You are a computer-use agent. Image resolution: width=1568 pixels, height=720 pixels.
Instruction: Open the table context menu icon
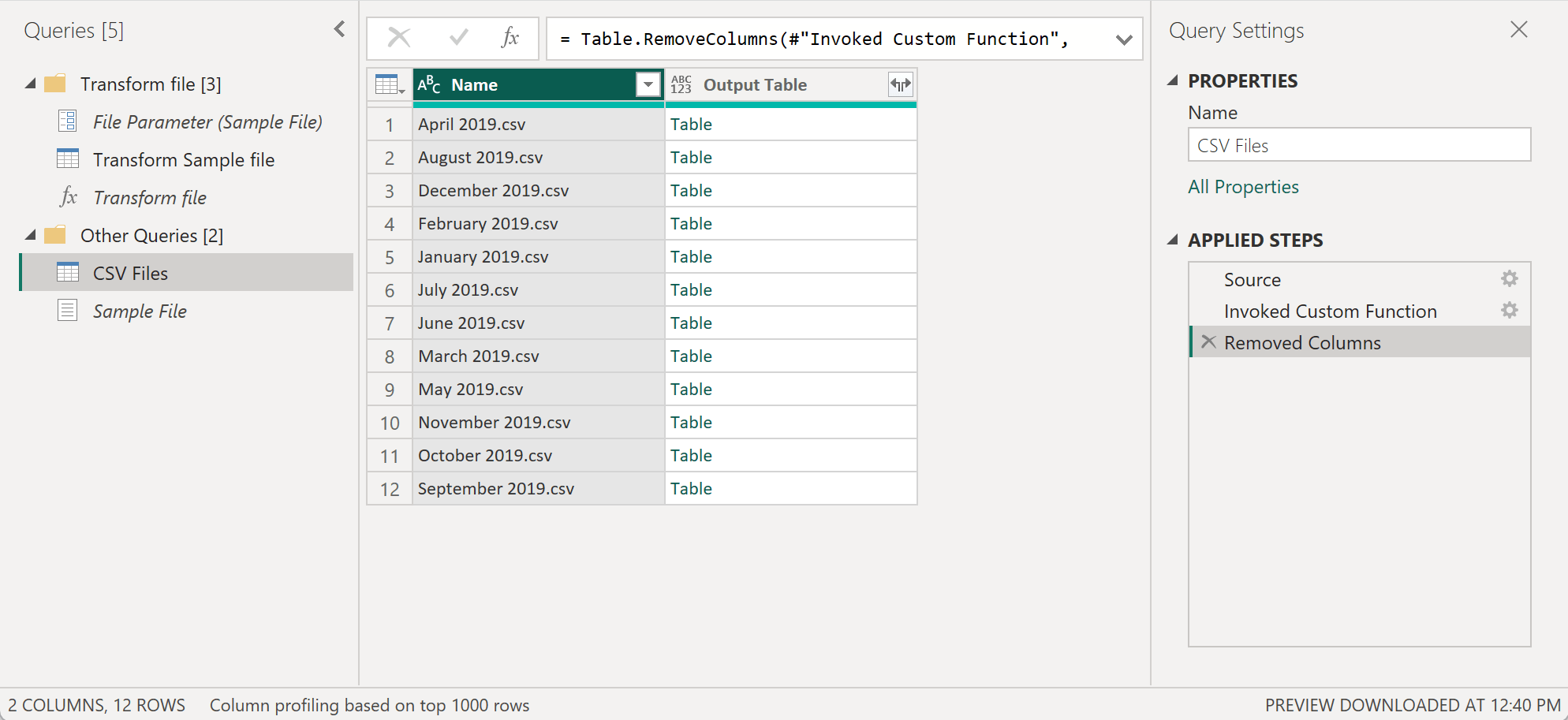click(x=388, y=84)
